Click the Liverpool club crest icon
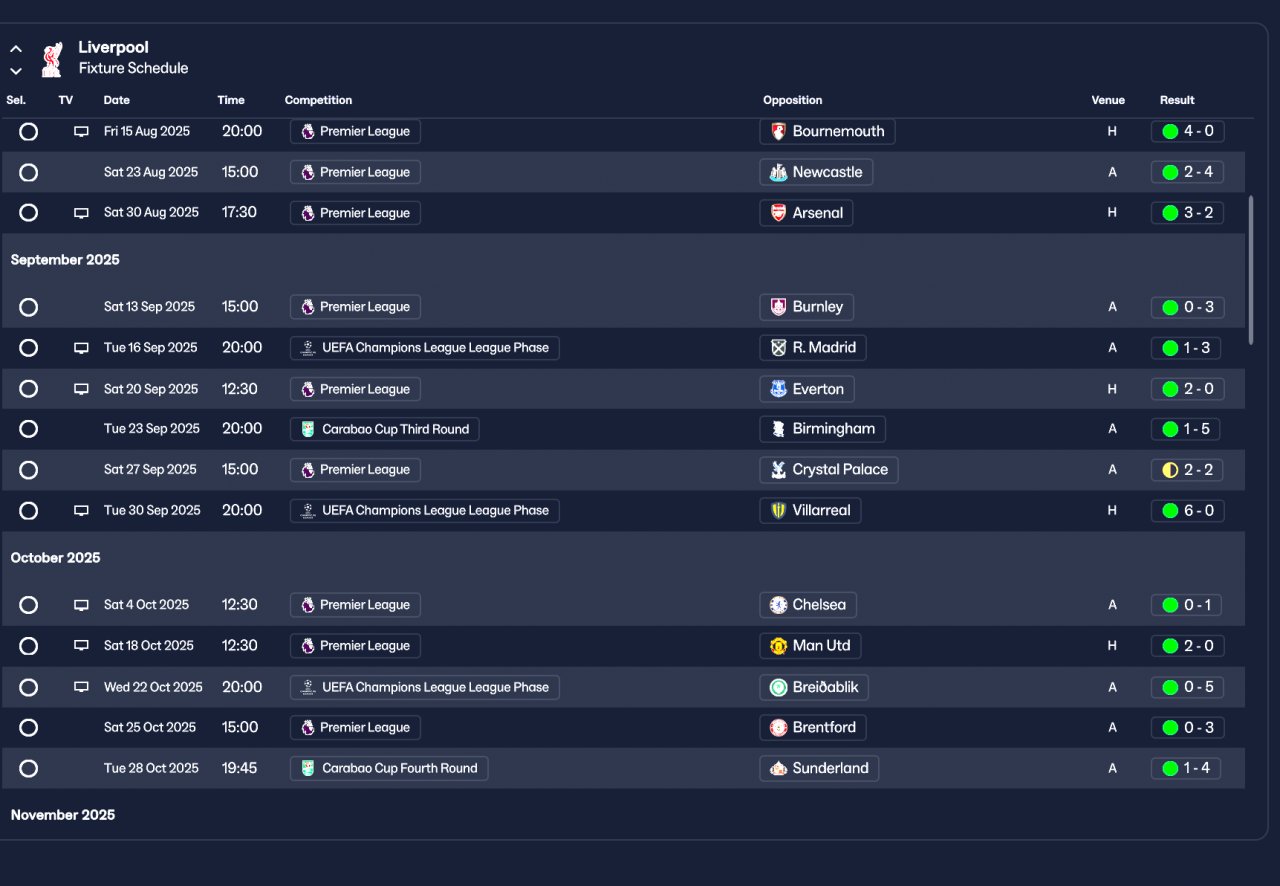This screenshot has height=886, width=1280. (x=52, y=59)
